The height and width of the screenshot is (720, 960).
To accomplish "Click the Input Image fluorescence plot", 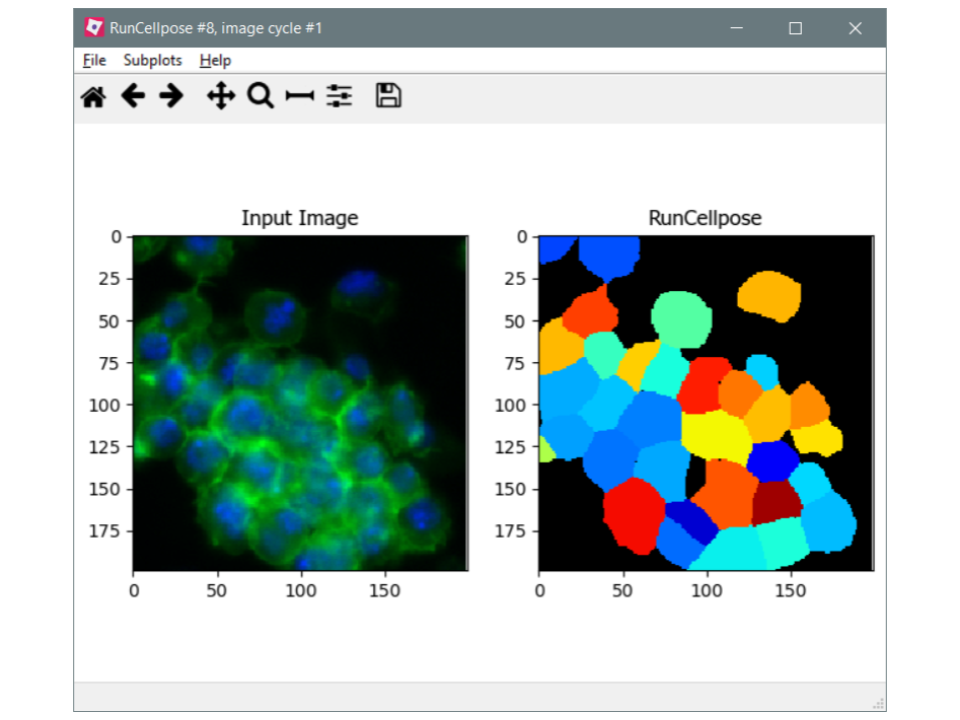I will click(x=300, y=403).
